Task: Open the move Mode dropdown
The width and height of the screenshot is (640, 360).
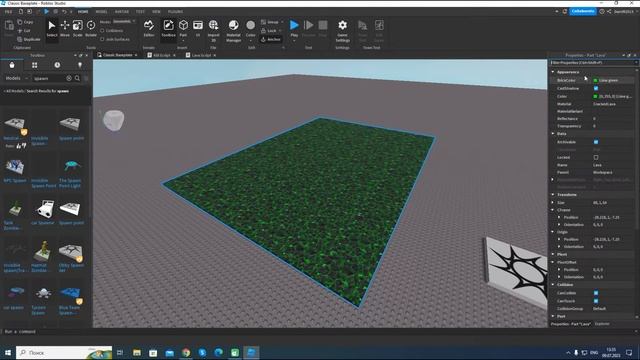Action: [x=124, y=21]
